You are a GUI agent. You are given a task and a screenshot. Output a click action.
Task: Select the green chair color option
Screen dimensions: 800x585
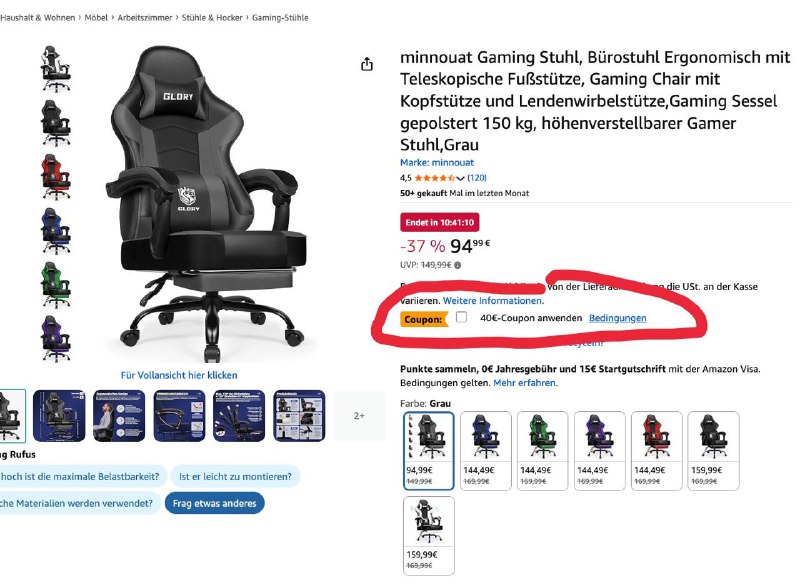(542, 451)
